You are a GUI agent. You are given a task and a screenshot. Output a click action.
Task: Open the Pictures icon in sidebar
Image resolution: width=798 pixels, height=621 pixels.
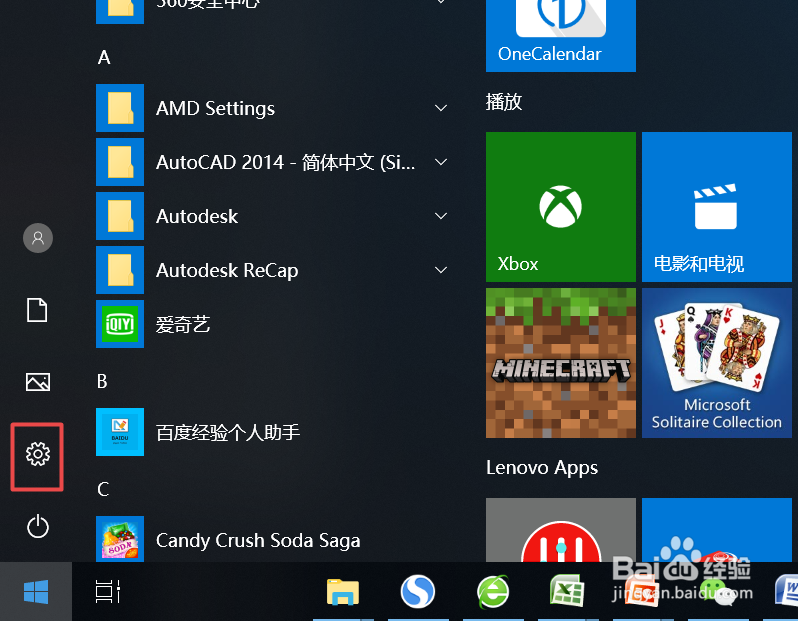(x=38, y=382)
